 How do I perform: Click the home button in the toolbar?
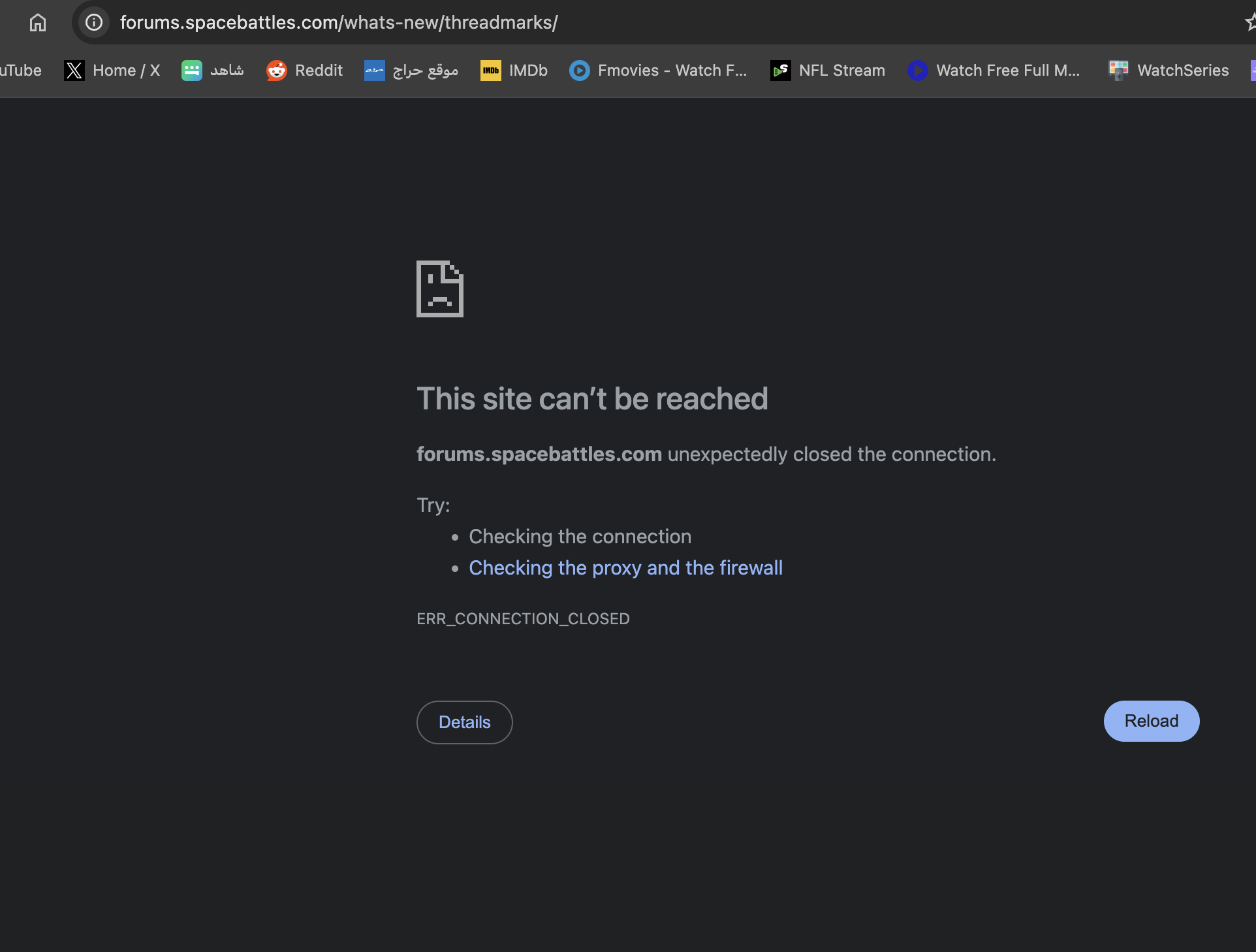click(37, 22)
